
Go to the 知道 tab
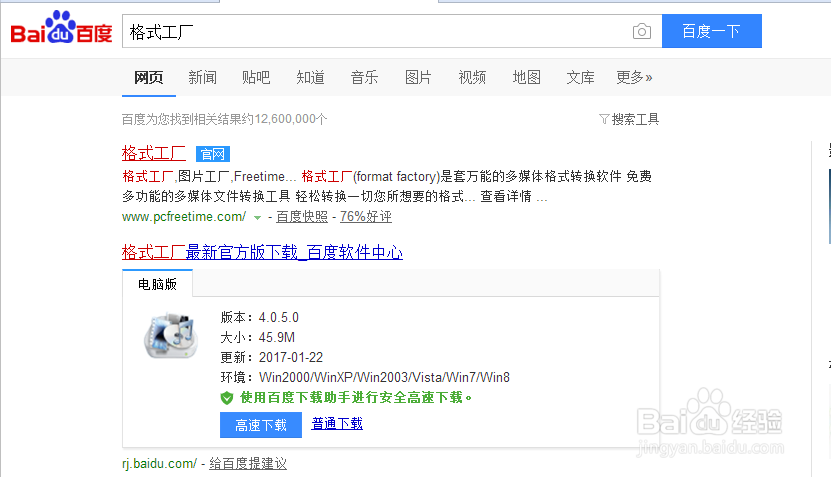click(310, 77)
